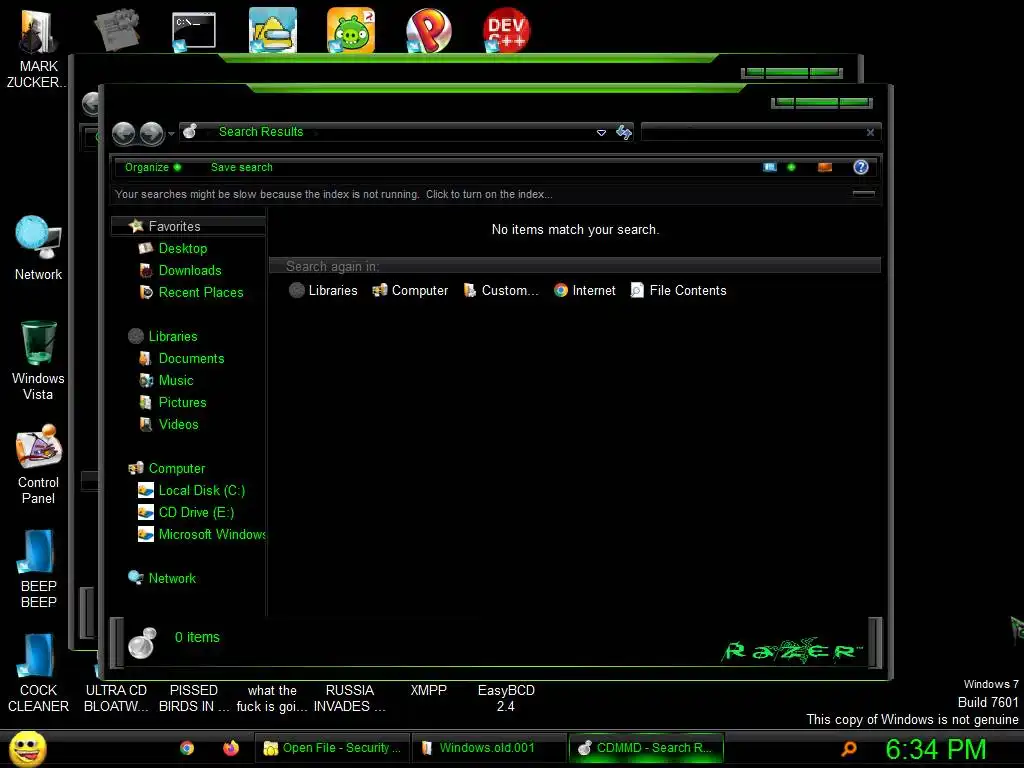Open the BEEP BEEP desktop shortcut
The width and height of the screenshot is (1024, 768).
tap(38, 569)
